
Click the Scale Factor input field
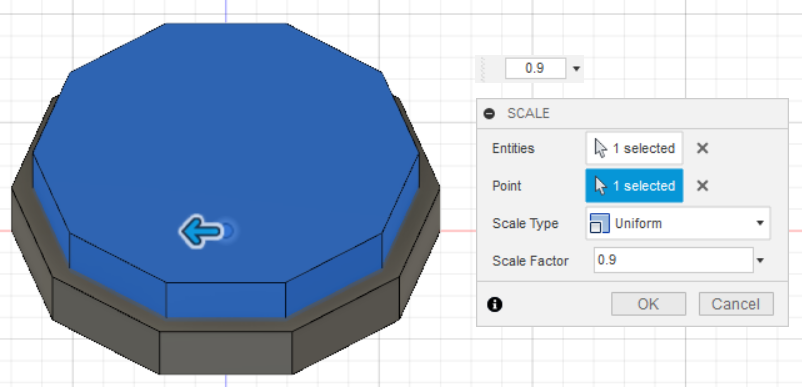click(x=673, y=260)
